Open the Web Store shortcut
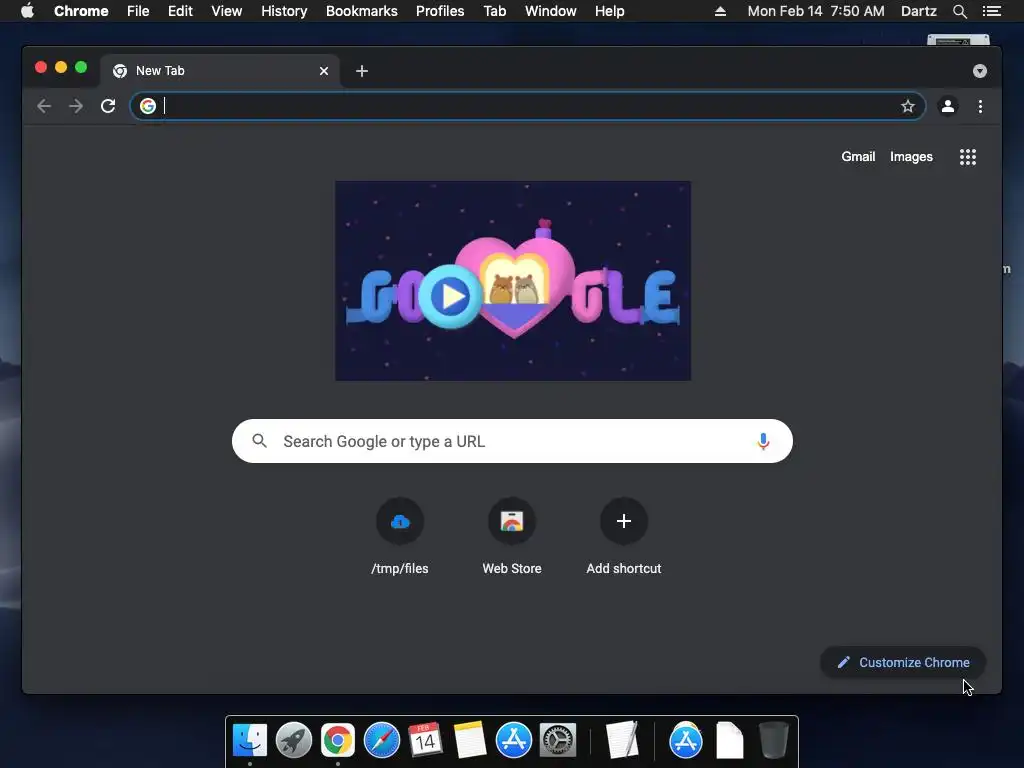1024x768 pixels. point(512,536)
